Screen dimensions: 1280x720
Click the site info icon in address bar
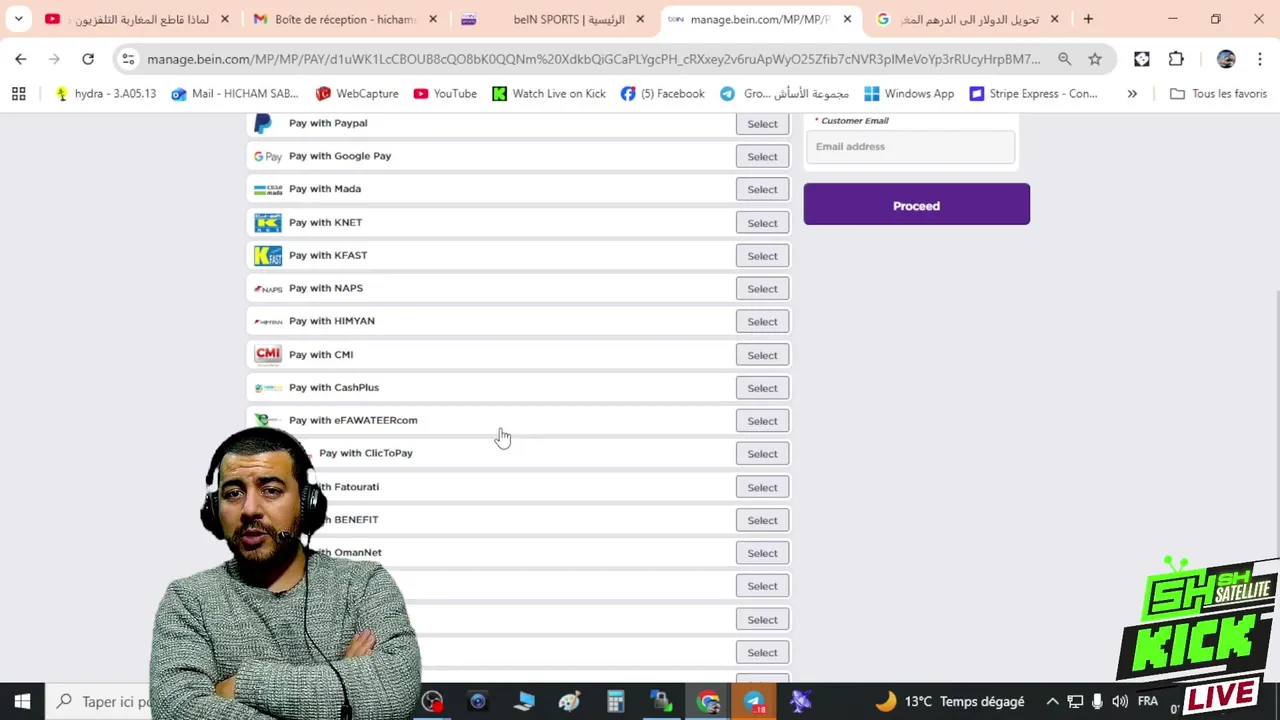(128, 59)
